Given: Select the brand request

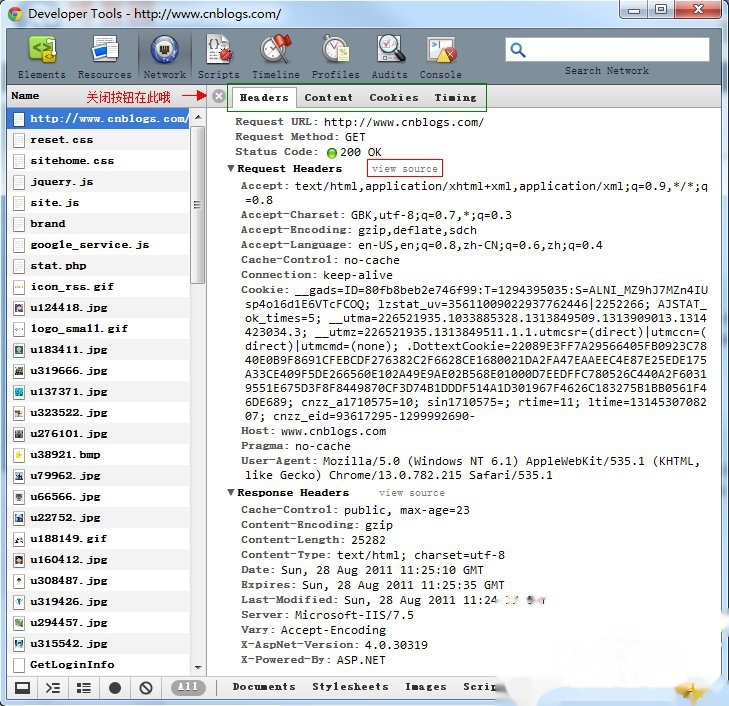Looking at the screenshot, I should tap(99, 224).
